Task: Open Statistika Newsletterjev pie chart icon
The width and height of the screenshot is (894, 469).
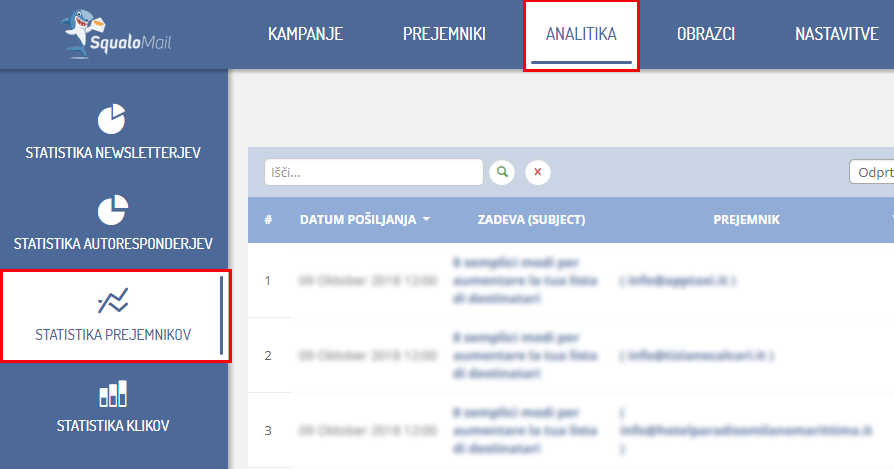Action: [x=112, y=118]
